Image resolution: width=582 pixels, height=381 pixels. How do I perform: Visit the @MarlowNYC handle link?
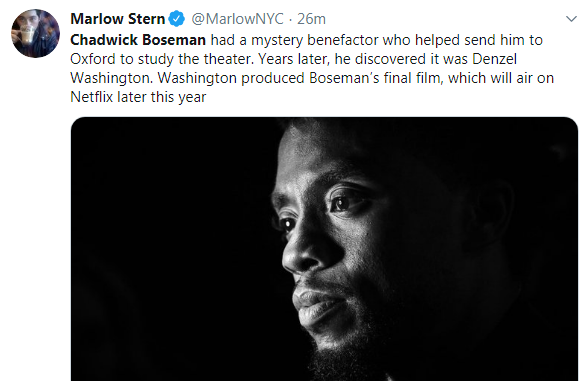(237, 19)
